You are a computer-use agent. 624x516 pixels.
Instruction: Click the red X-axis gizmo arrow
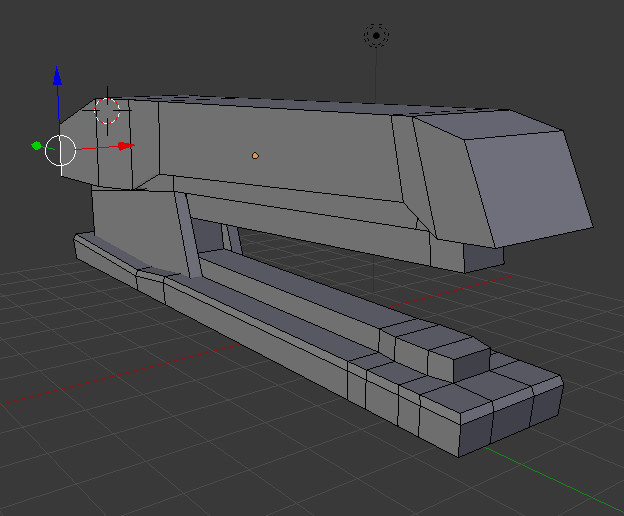(x=127, y=146)
